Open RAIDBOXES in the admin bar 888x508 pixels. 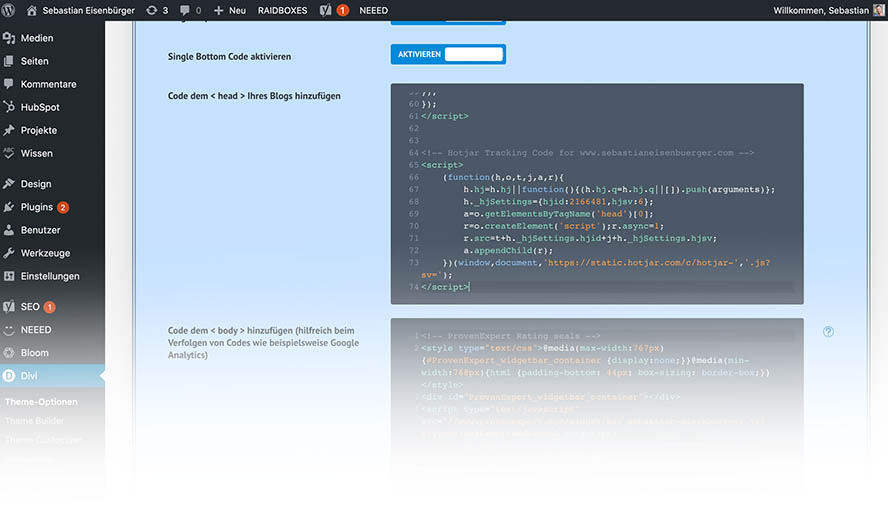pos(282,10)
